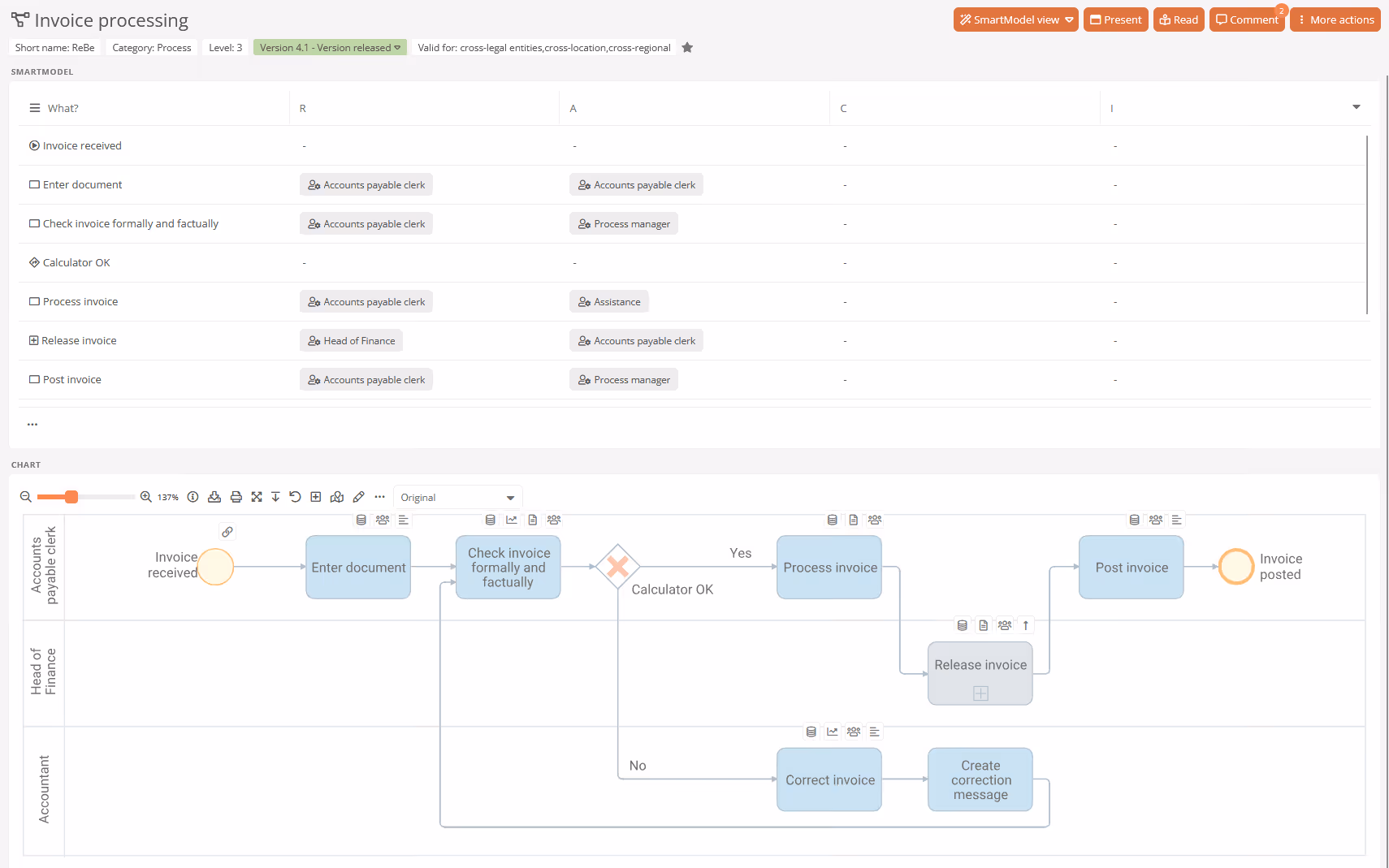Click the downward arrow chart toolbar icon

click(276, 497)
